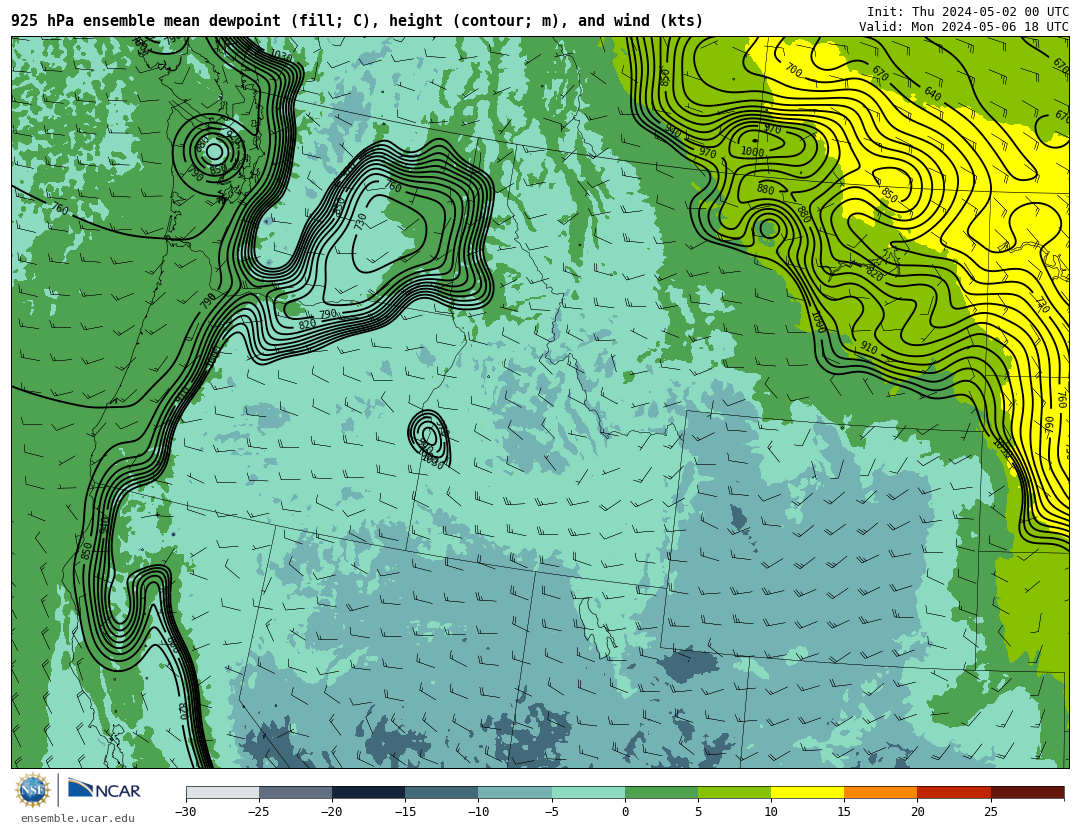Pick the dark teal -15 to -10 colorbar segment
1080x831 pixels.
coord(442,792)
